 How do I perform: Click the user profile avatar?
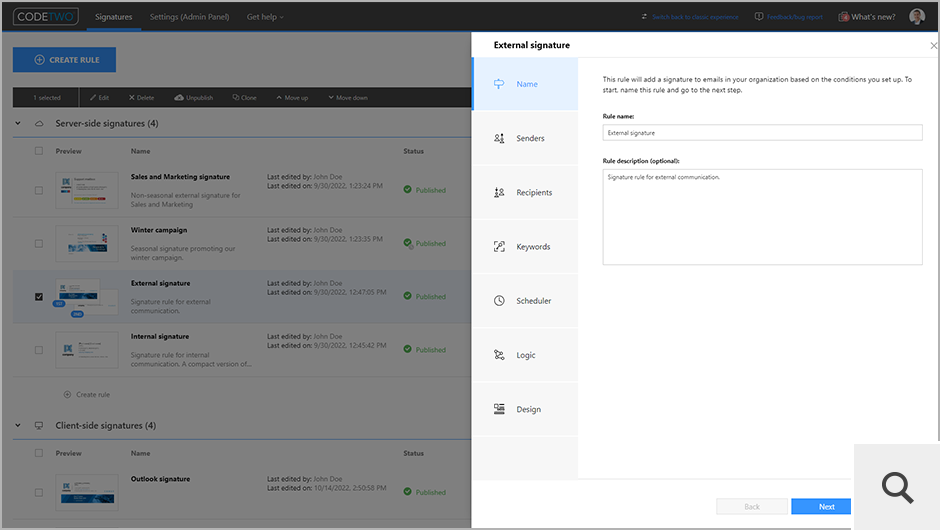pos(917,17)
